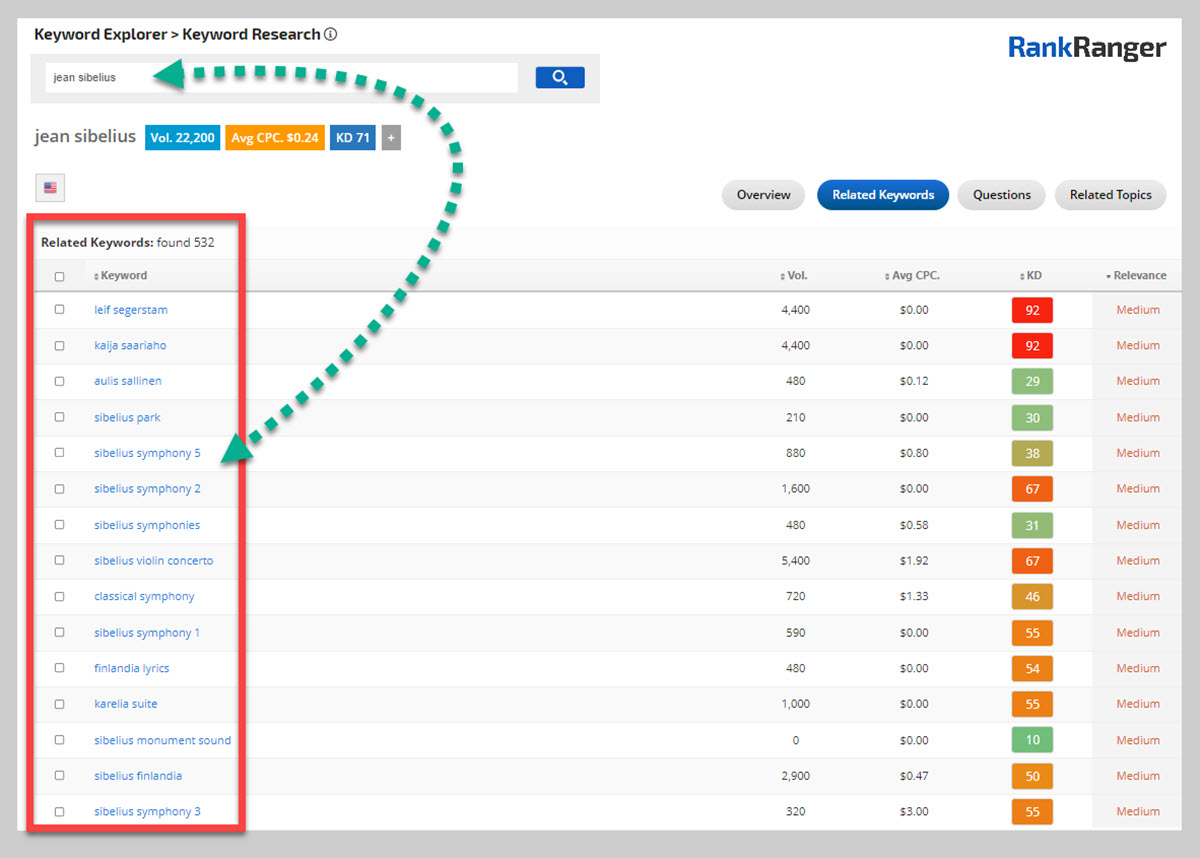Open the leif segerstam keyword link

(131, 310)
